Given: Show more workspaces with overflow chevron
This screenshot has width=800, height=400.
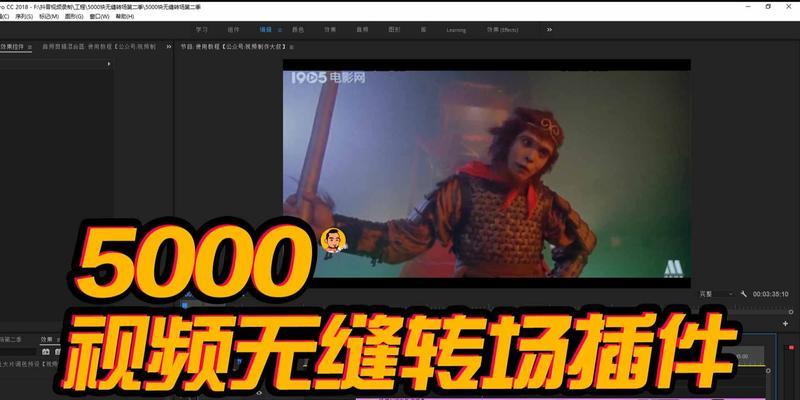Looking at the screenshot, I should pyautogui.click(x=549, y=30).
